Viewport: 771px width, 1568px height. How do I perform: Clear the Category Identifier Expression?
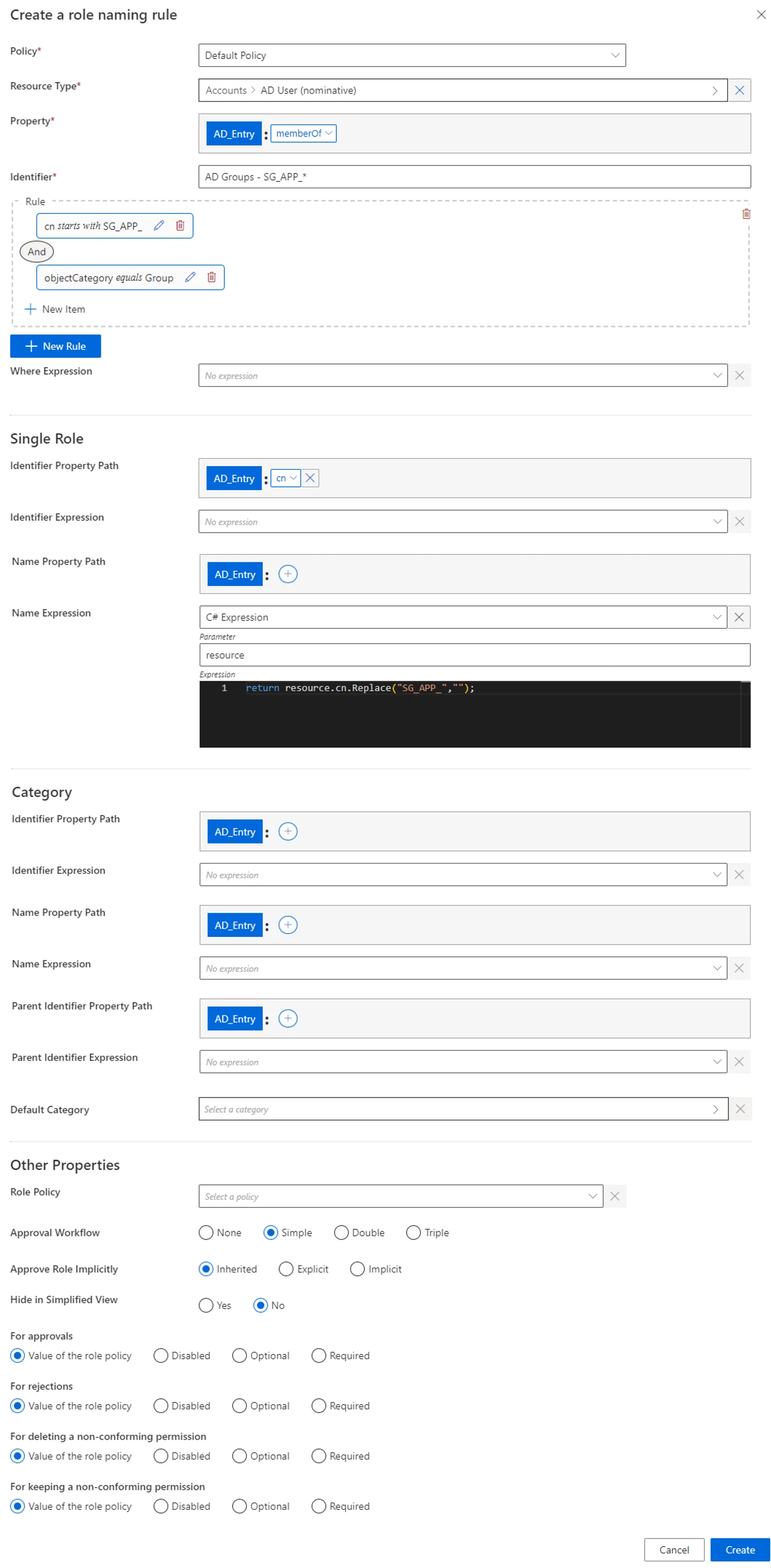pos(739,874)
